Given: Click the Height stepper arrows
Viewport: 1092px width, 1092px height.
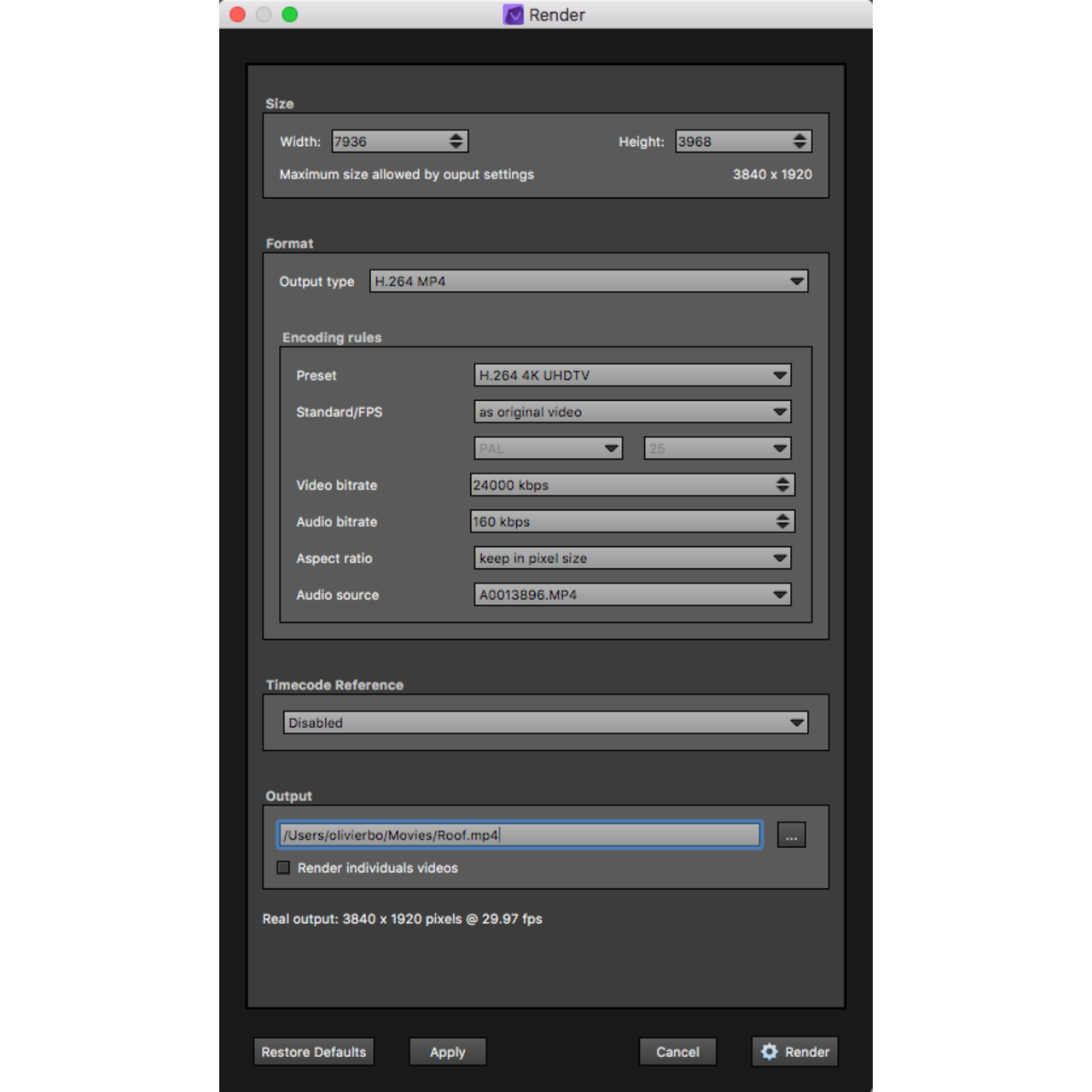Looking at the screenshot, I should tap(799, 142).
